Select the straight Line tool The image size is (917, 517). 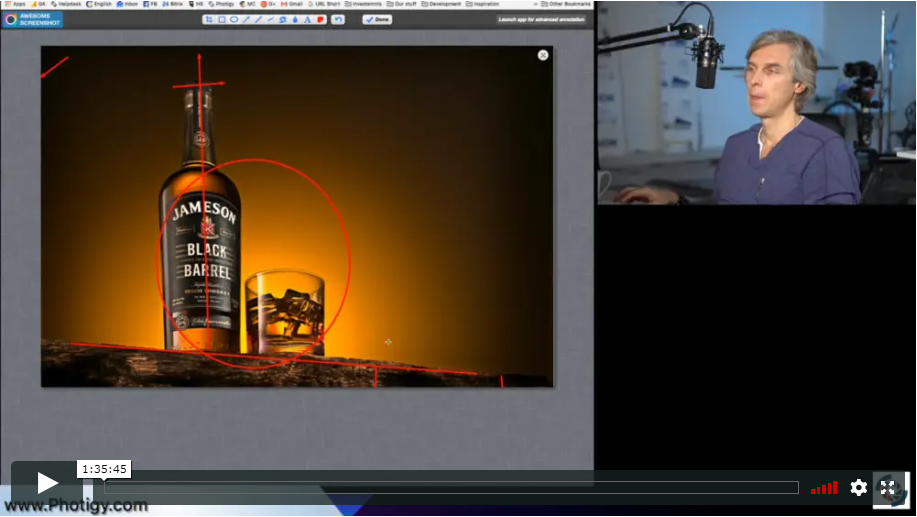pyautogui.click(x=258, y=19)
